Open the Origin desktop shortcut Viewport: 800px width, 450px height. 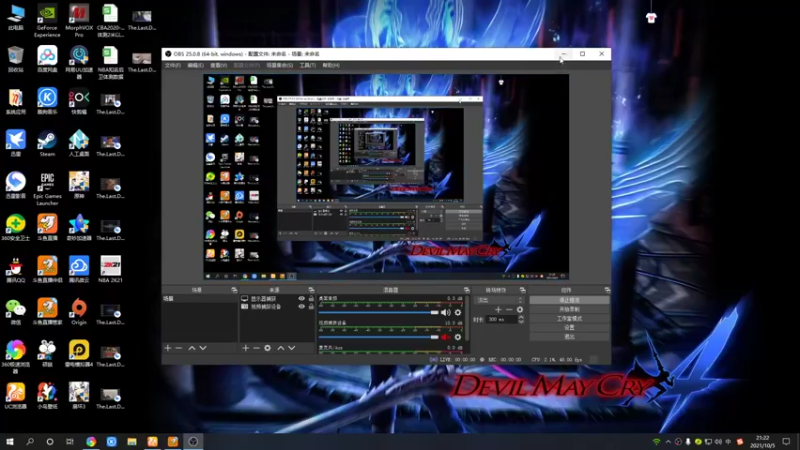point(79,312)
